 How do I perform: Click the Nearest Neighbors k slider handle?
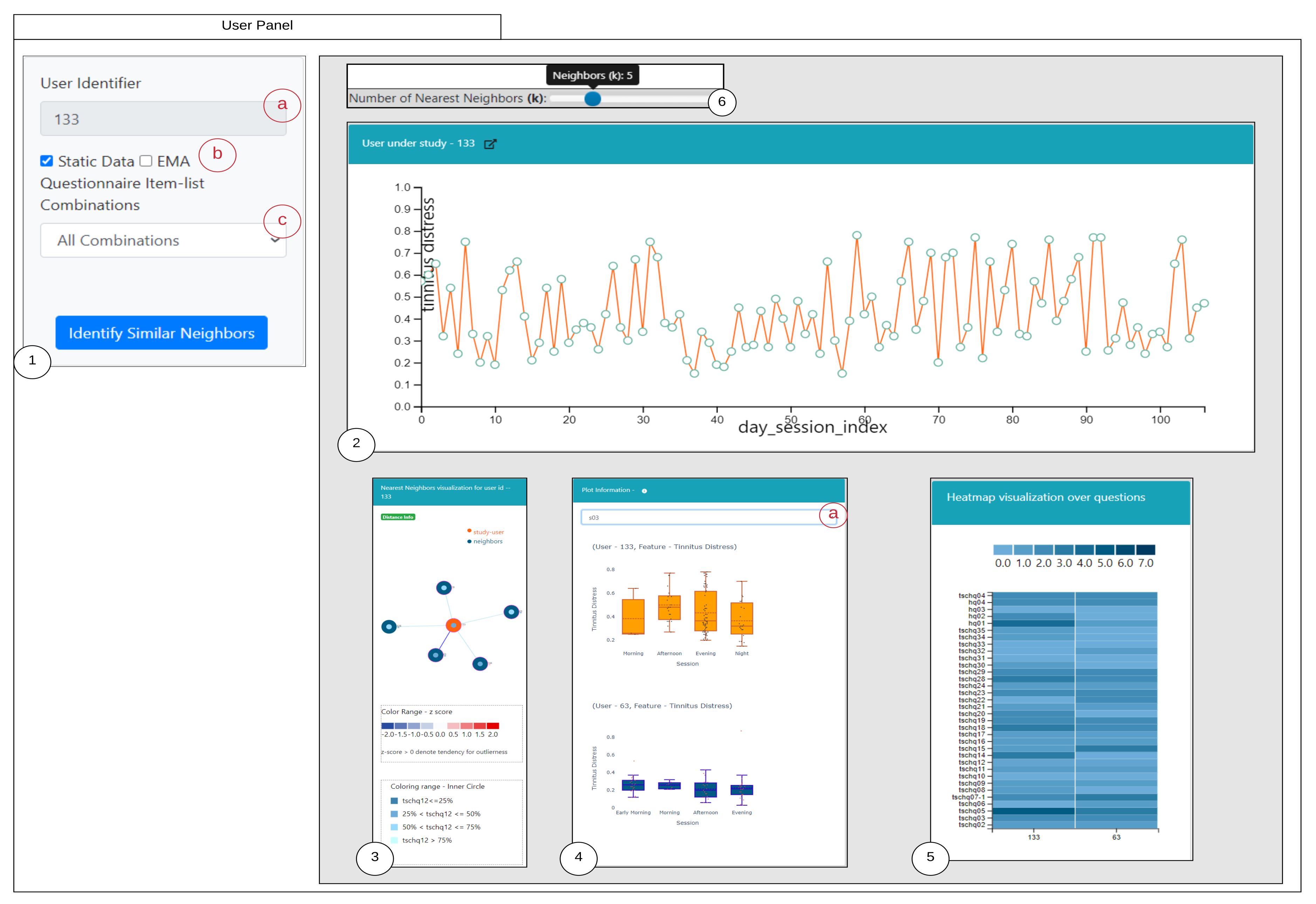(592, 99)
